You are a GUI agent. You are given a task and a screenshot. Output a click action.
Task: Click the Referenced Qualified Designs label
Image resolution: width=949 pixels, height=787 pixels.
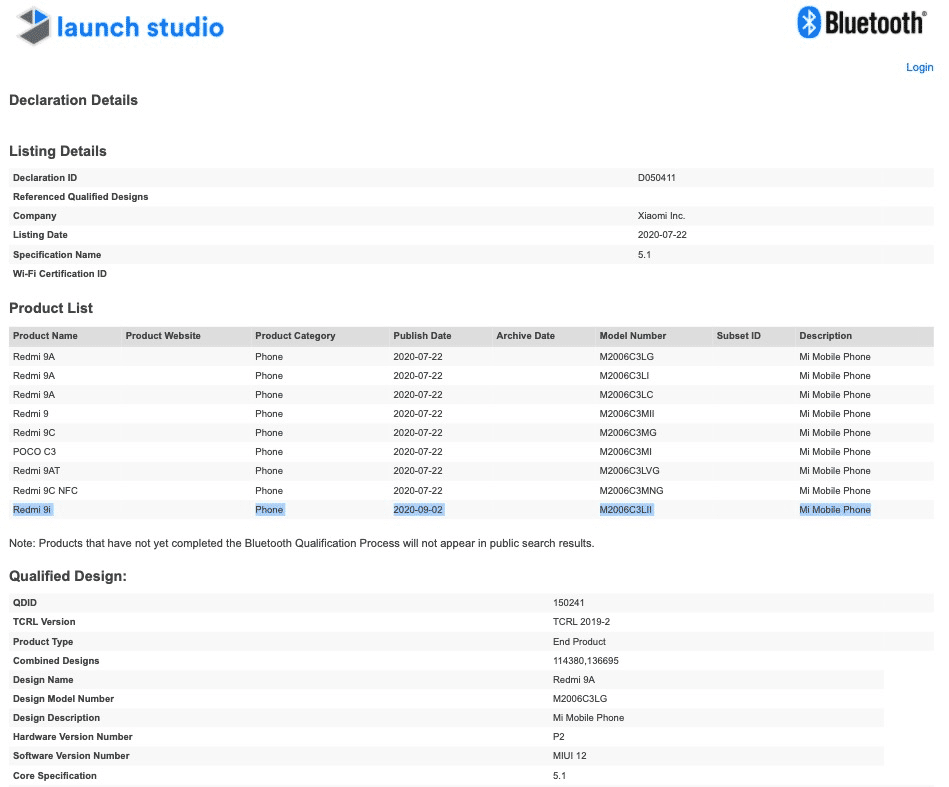[80, 197]
